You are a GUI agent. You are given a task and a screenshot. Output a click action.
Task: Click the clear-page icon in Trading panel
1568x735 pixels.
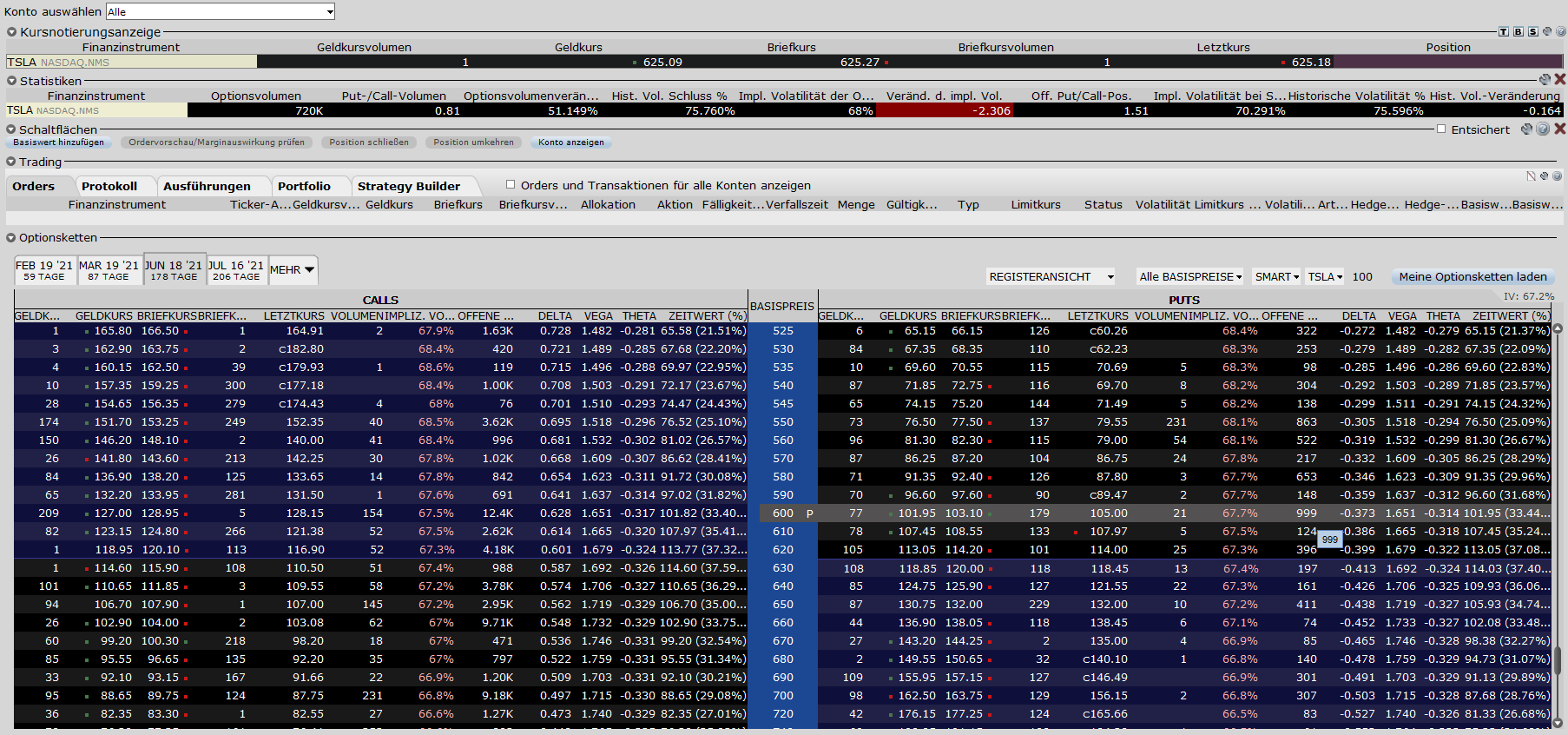(1532, 176)
